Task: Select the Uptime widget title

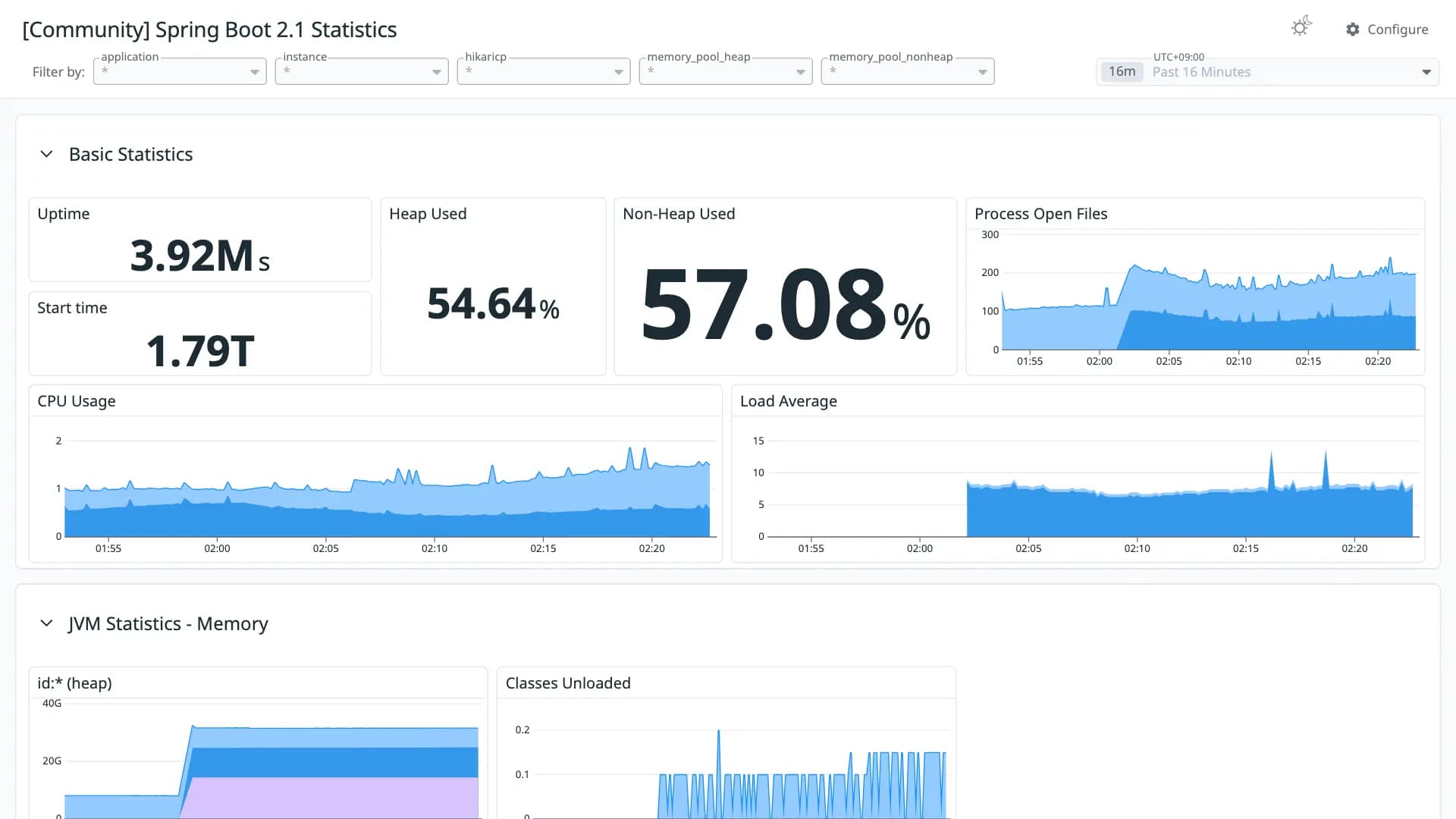Action: point(64,214)
